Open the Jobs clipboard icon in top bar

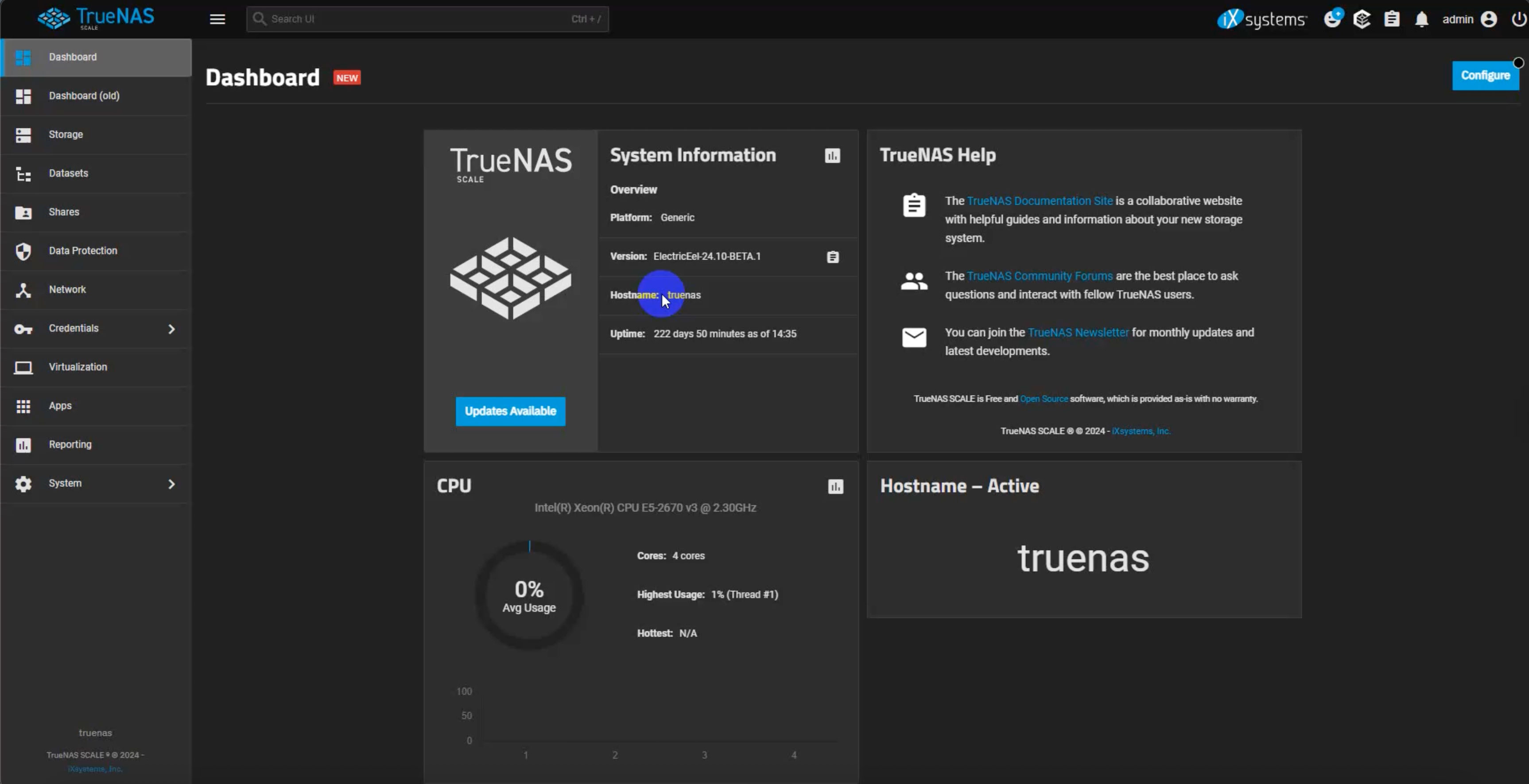point(1391,19)
